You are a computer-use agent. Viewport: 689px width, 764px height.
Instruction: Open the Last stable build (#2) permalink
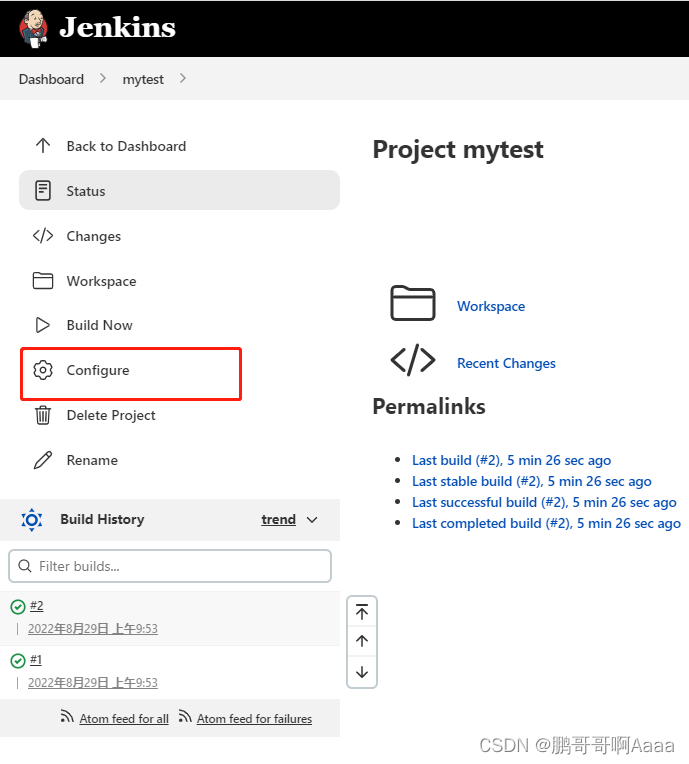coord(532,481)
